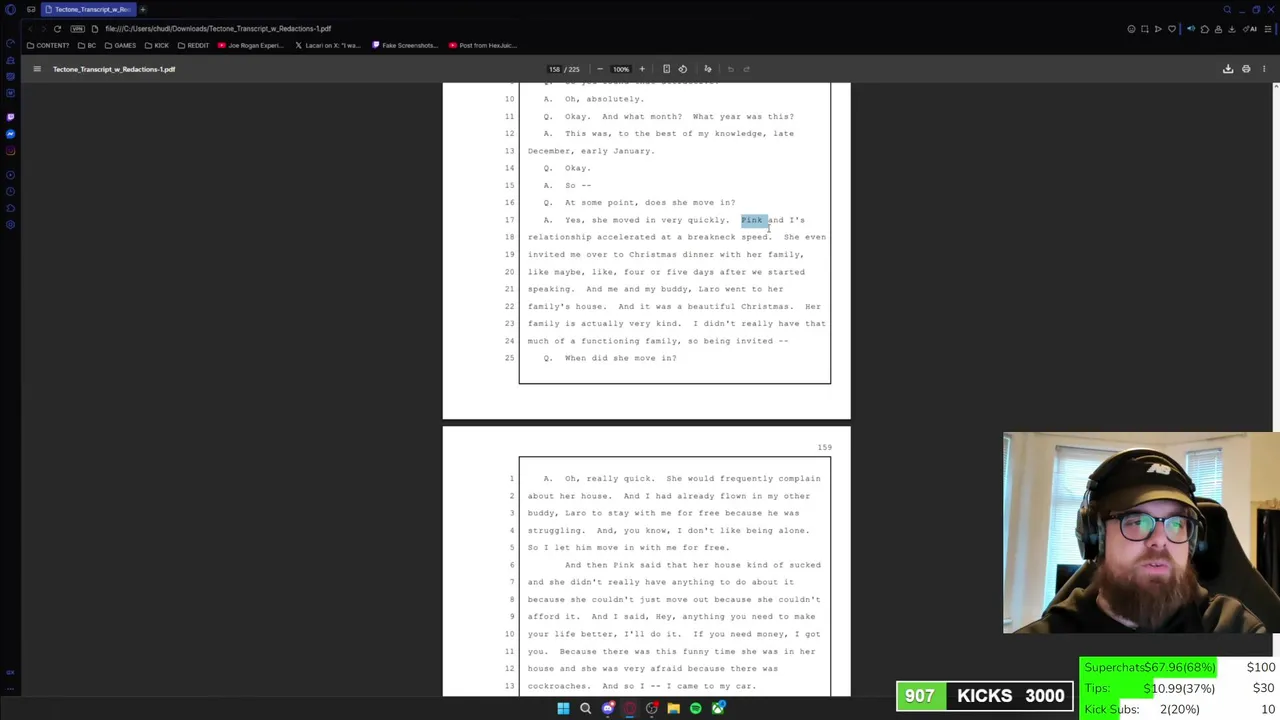1280x720 pixels.
Task: Edit the current page number field
Action: click(x=554, y=69)
